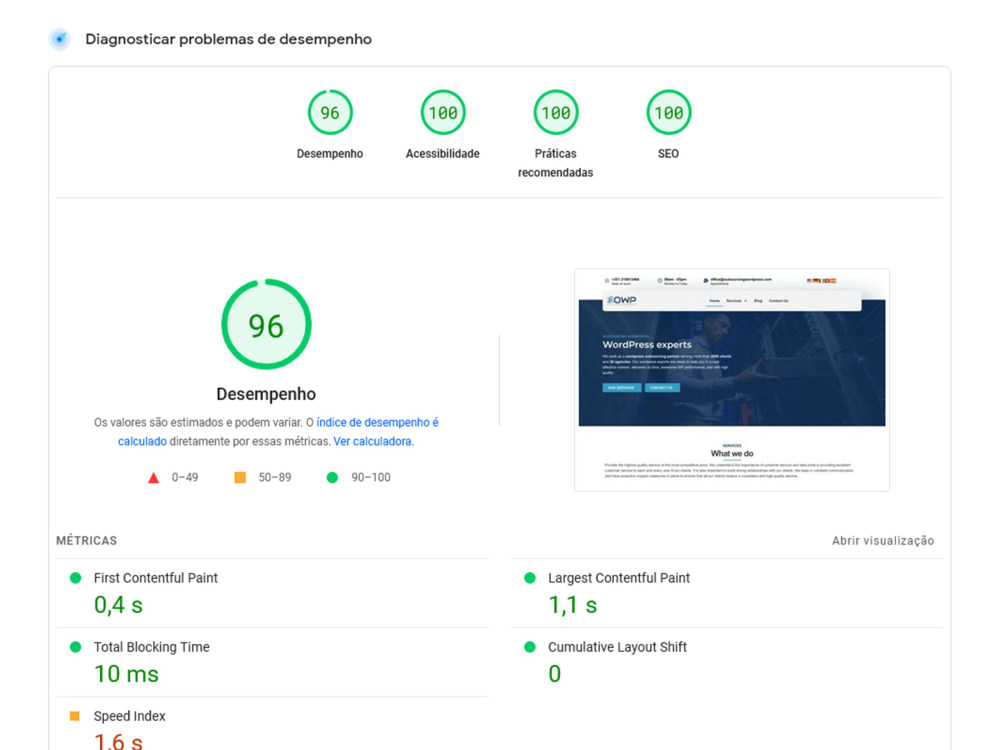This screenshot has height=750, width=1000.
Task: Click 'Abrir visualização' to expand metrics
Action: [883, 541]
